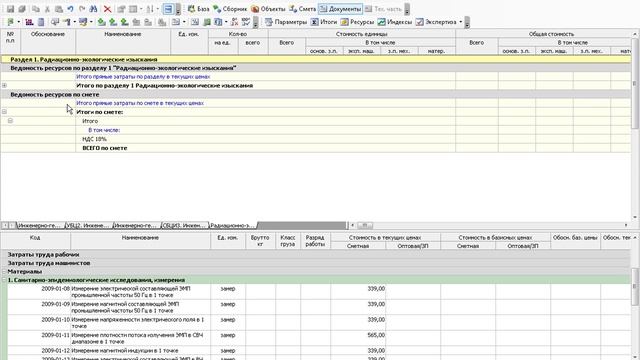Toggle the highlighted panel view icon in top toolbar
640x360 pixels.
(x=168, y=9)
